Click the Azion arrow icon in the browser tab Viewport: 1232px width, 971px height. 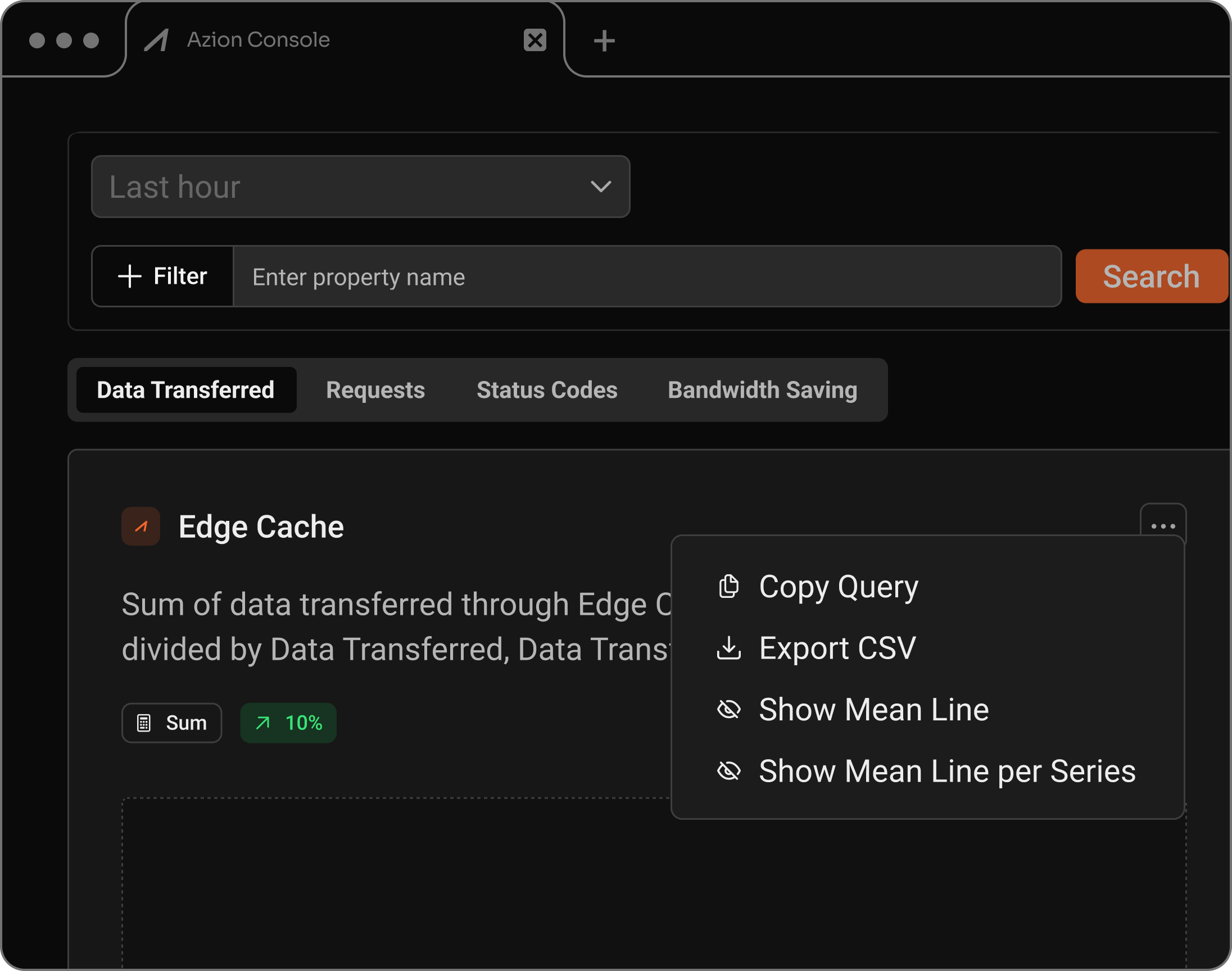(157, 40)
